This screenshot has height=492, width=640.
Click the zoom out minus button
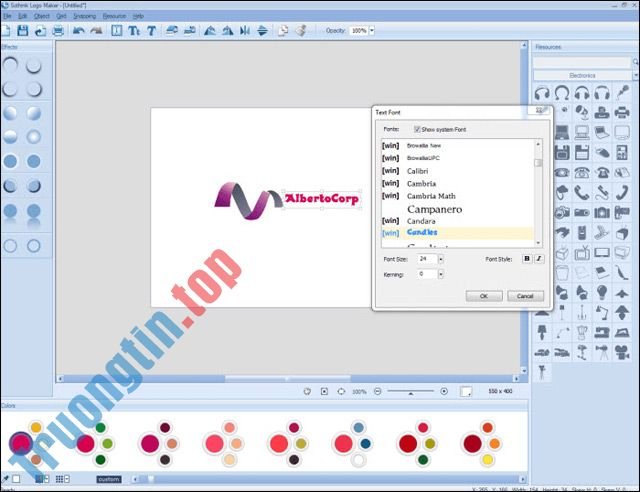[x=378, y=392]
